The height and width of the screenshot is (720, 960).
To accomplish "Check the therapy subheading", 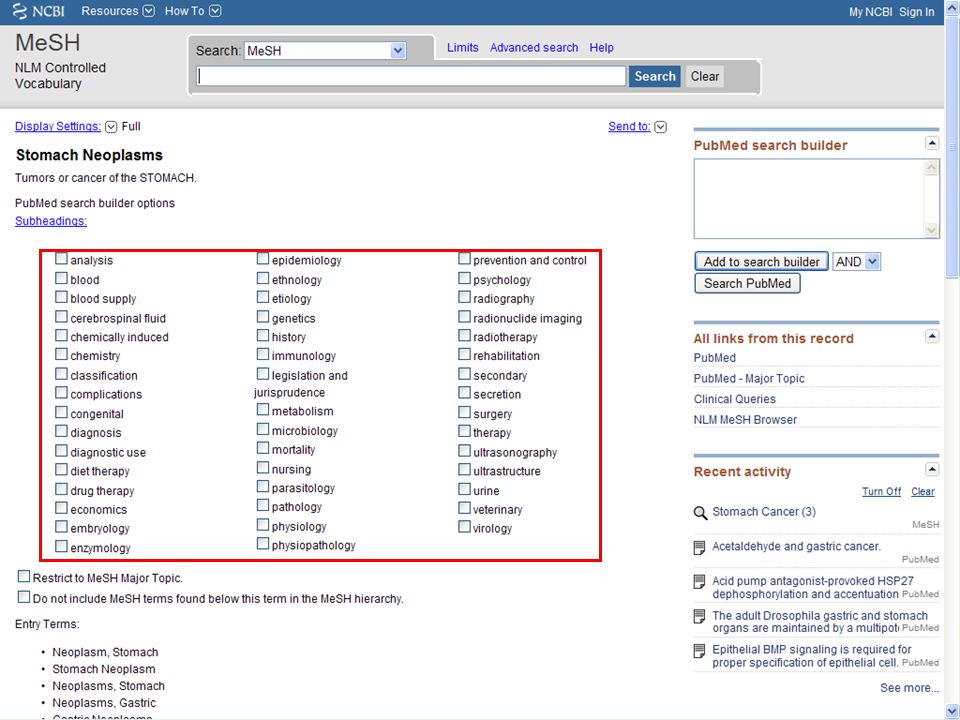I will click(464, 432).
